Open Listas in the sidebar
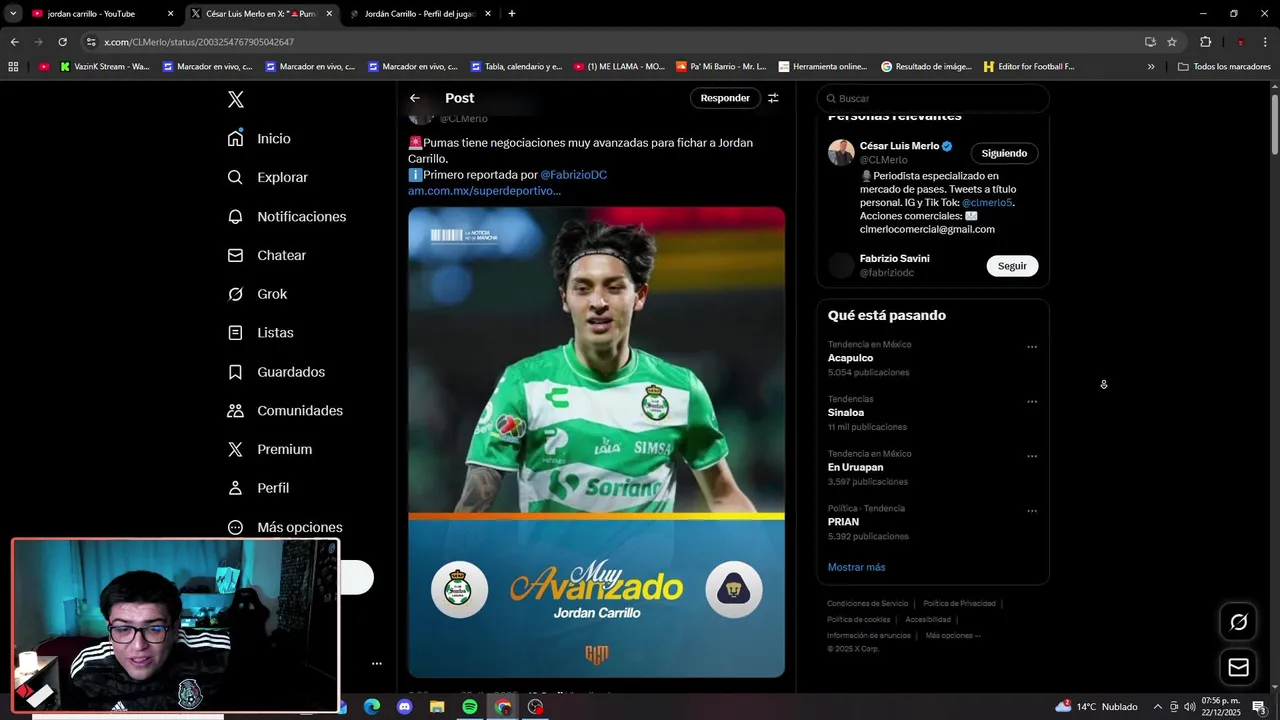The image size is (1280, 720). click(x=260, y=332)
